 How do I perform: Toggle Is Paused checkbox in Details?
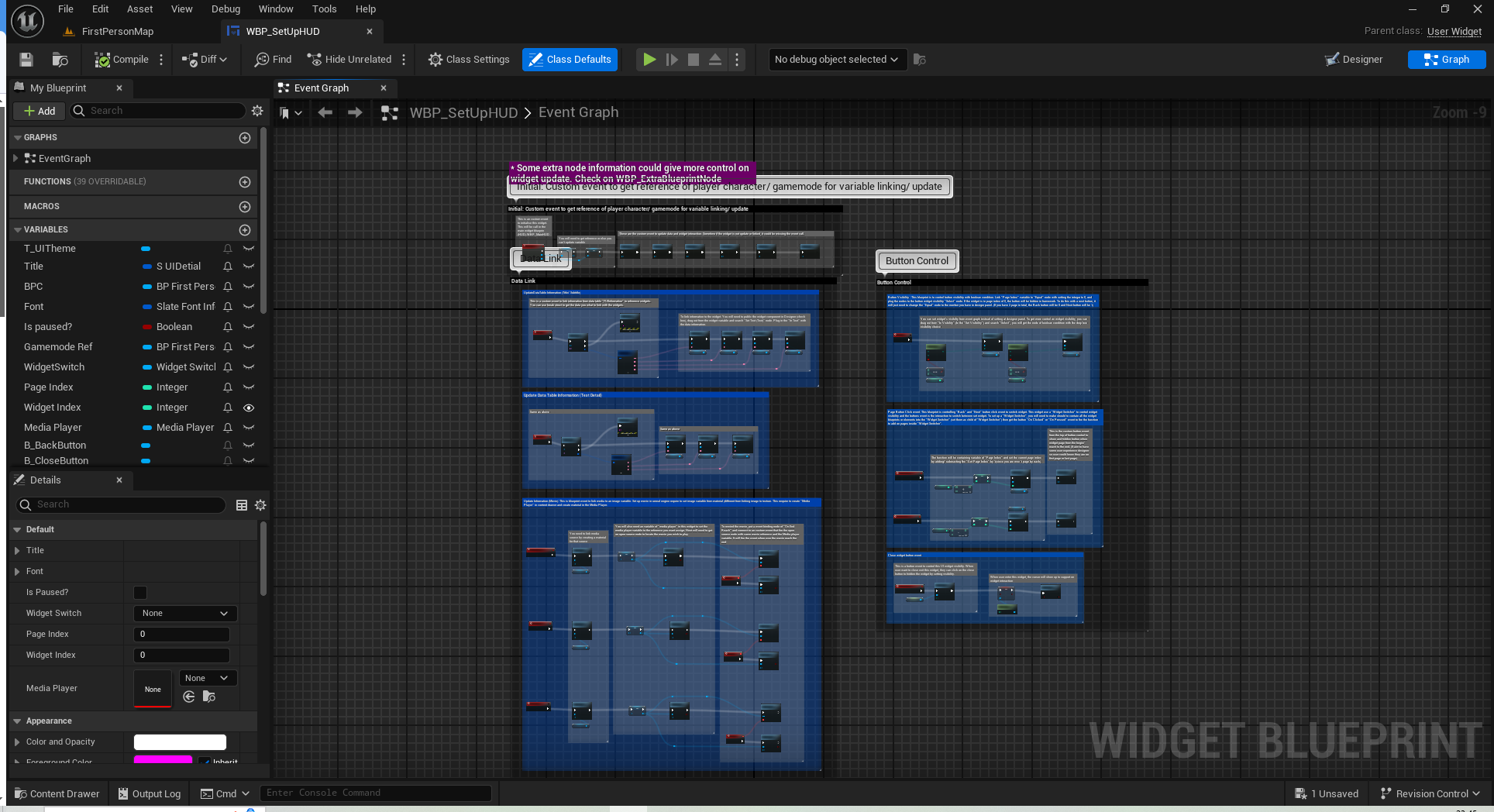click(140, 593)
